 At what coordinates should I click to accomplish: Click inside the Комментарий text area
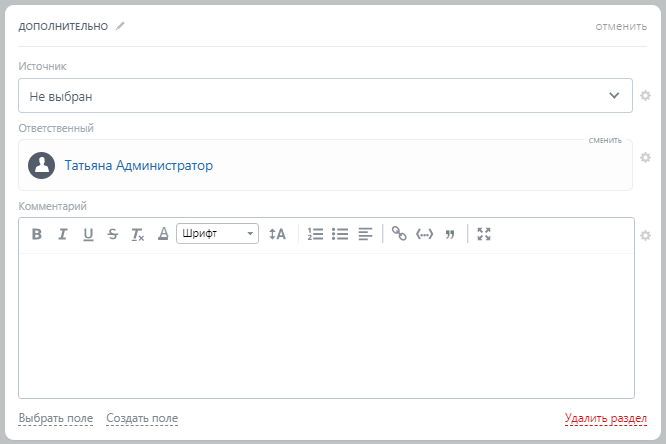click(326, 325)
